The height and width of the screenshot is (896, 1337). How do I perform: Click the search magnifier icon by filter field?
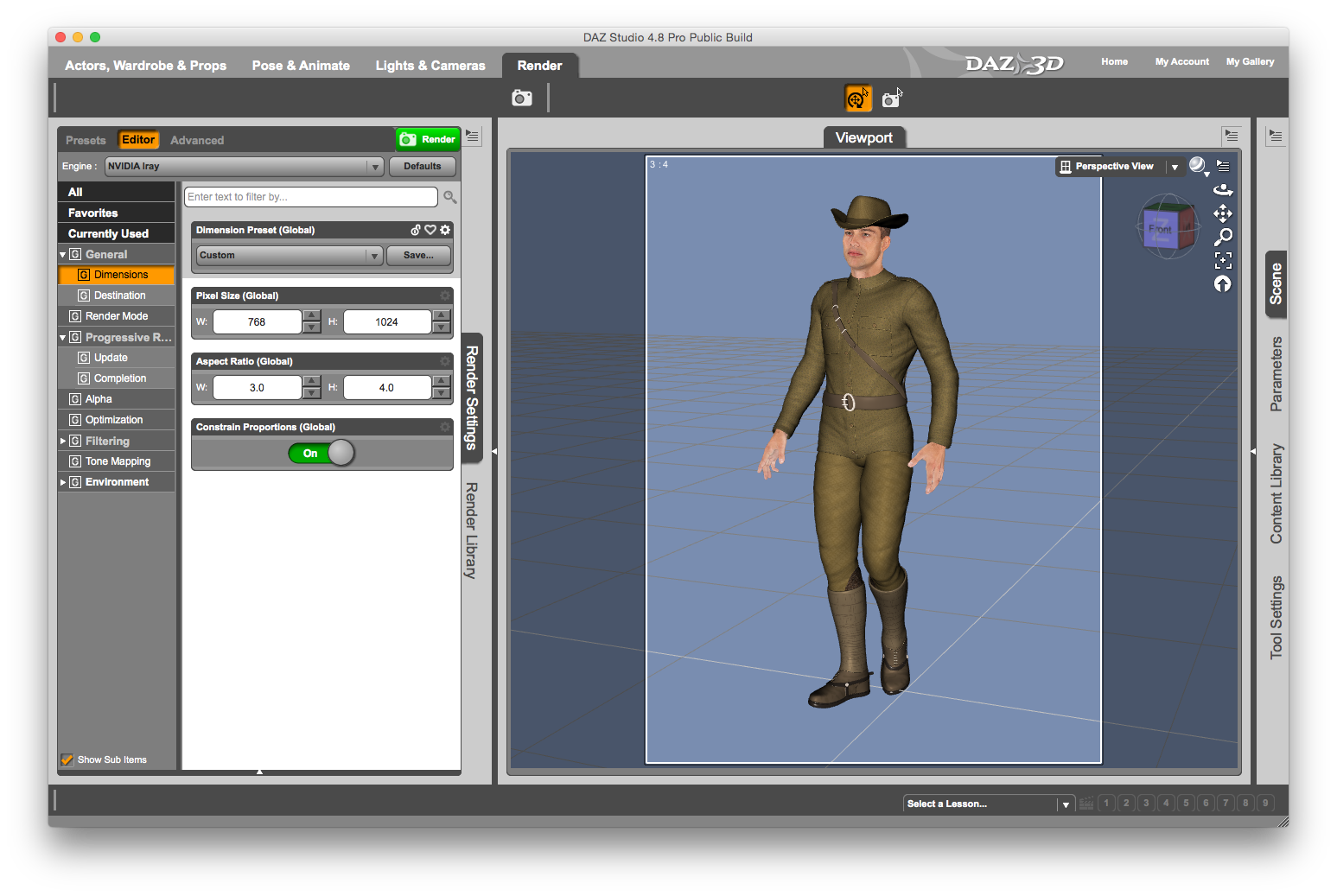[450, 197]
